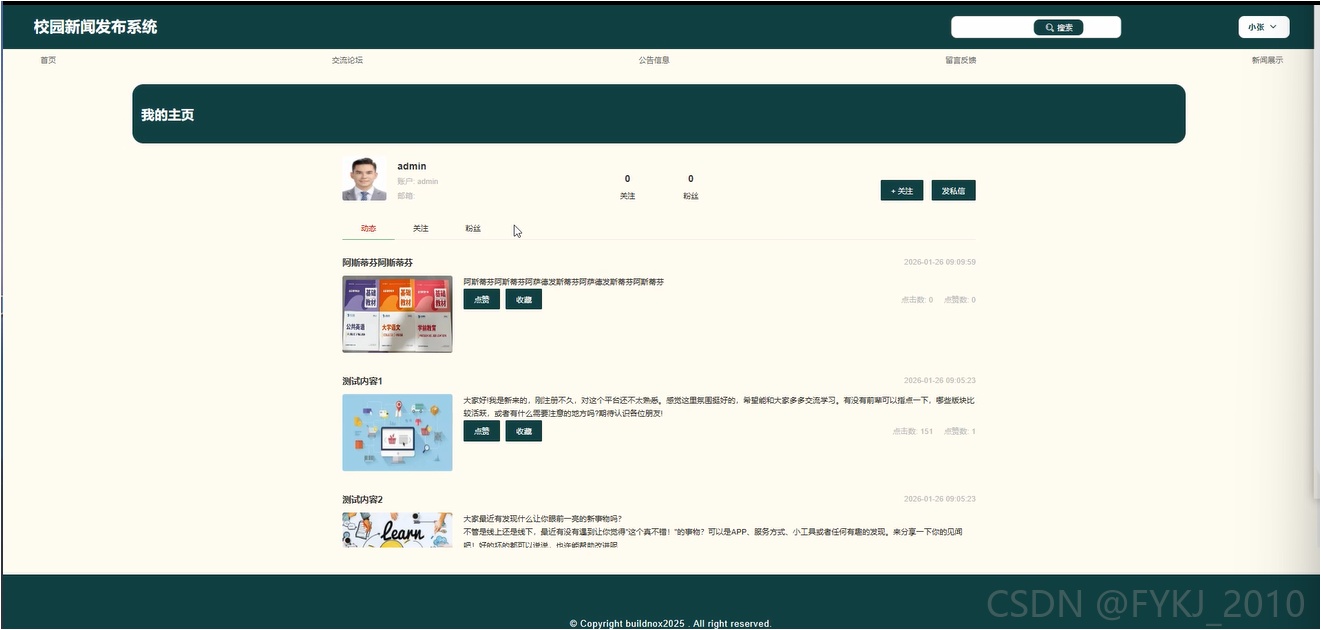Open 交流论坛 in the navigation bar
Viewport: 1321px width, 630px height.
(x=347, y=60)
